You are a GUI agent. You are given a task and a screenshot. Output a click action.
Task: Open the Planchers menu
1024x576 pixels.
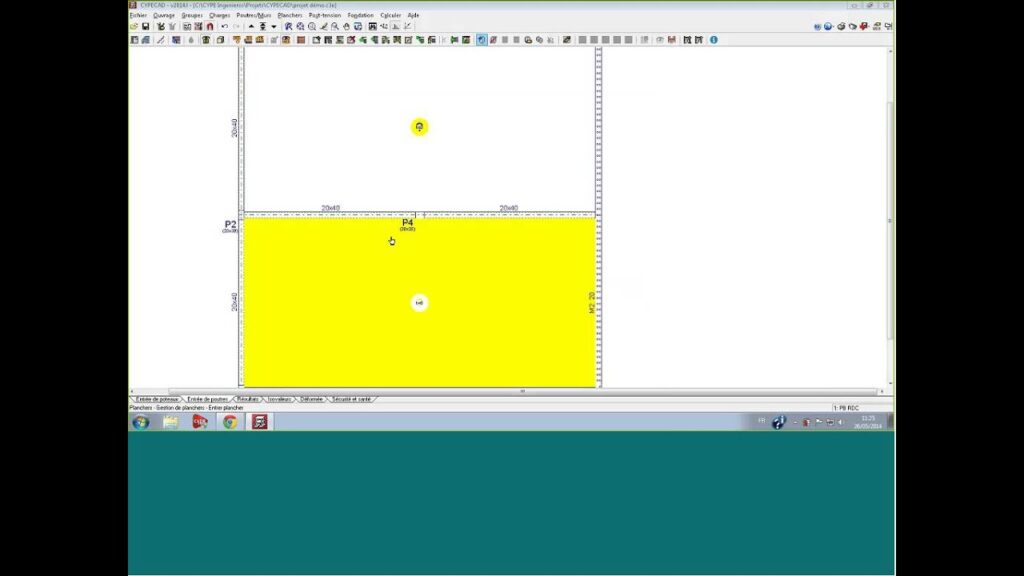pos(290,16)
